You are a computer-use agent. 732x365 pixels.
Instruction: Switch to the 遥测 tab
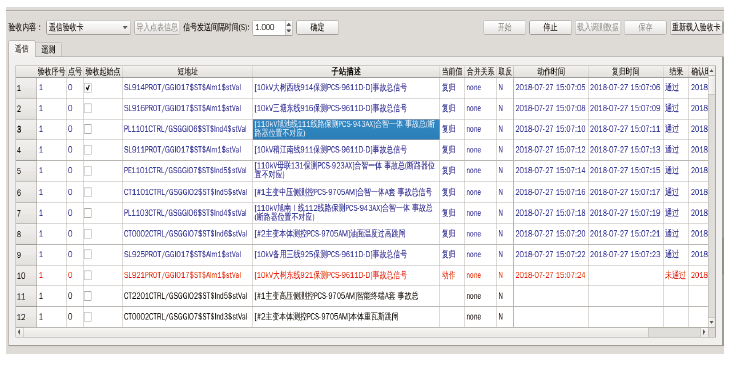[x=48, y=49]
